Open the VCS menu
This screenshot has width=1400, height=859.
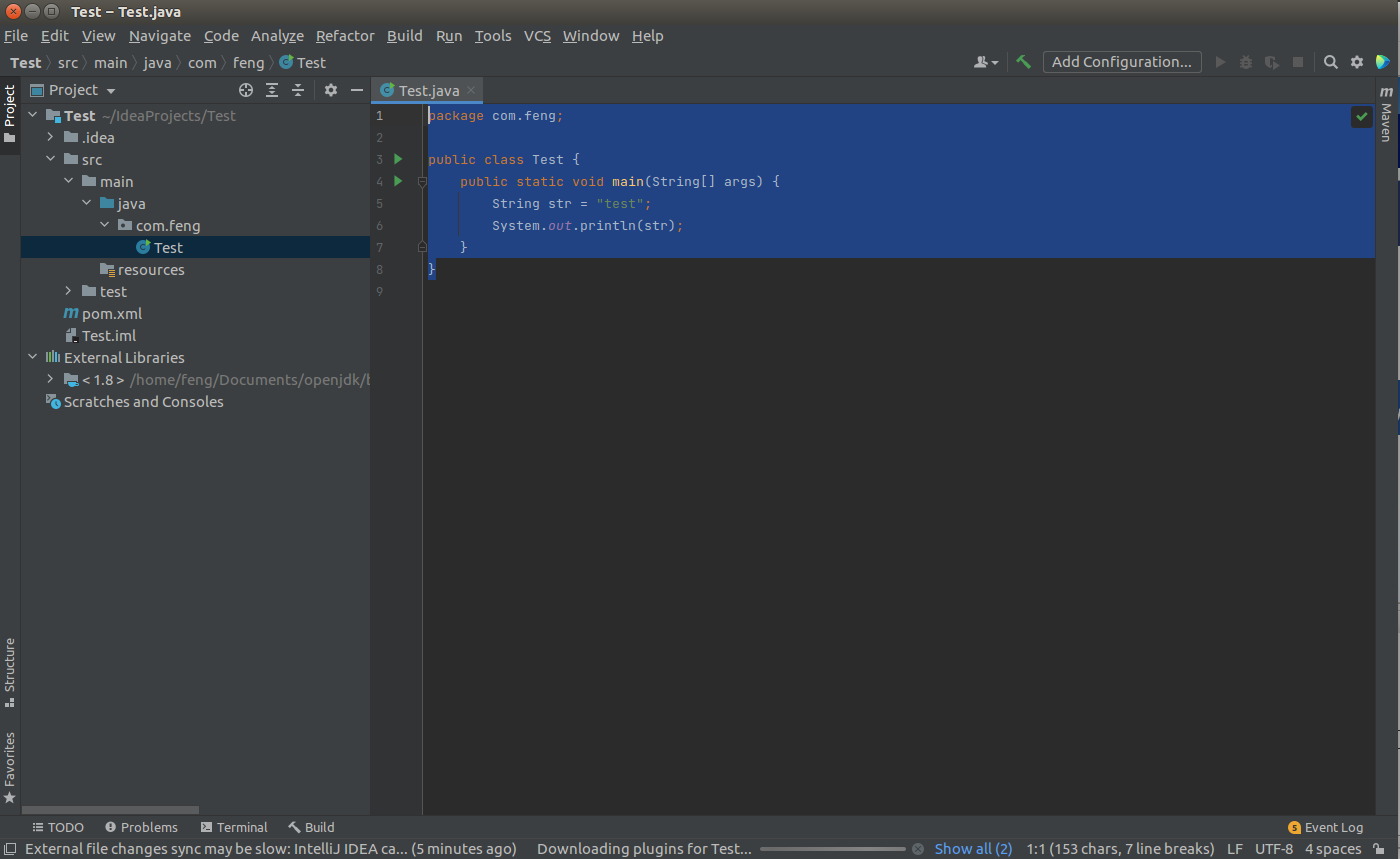click(x=537, y=36)
